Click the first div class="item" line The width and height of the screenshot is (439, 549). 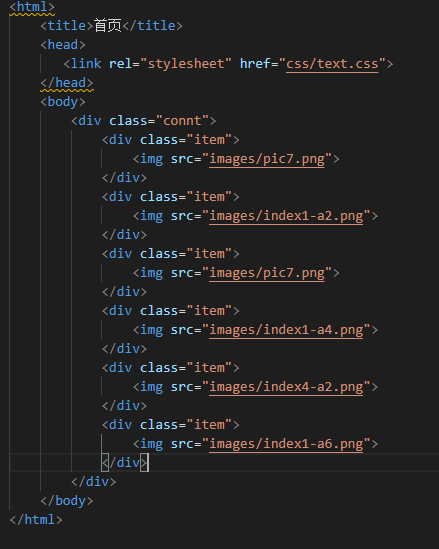pos(171,140)
